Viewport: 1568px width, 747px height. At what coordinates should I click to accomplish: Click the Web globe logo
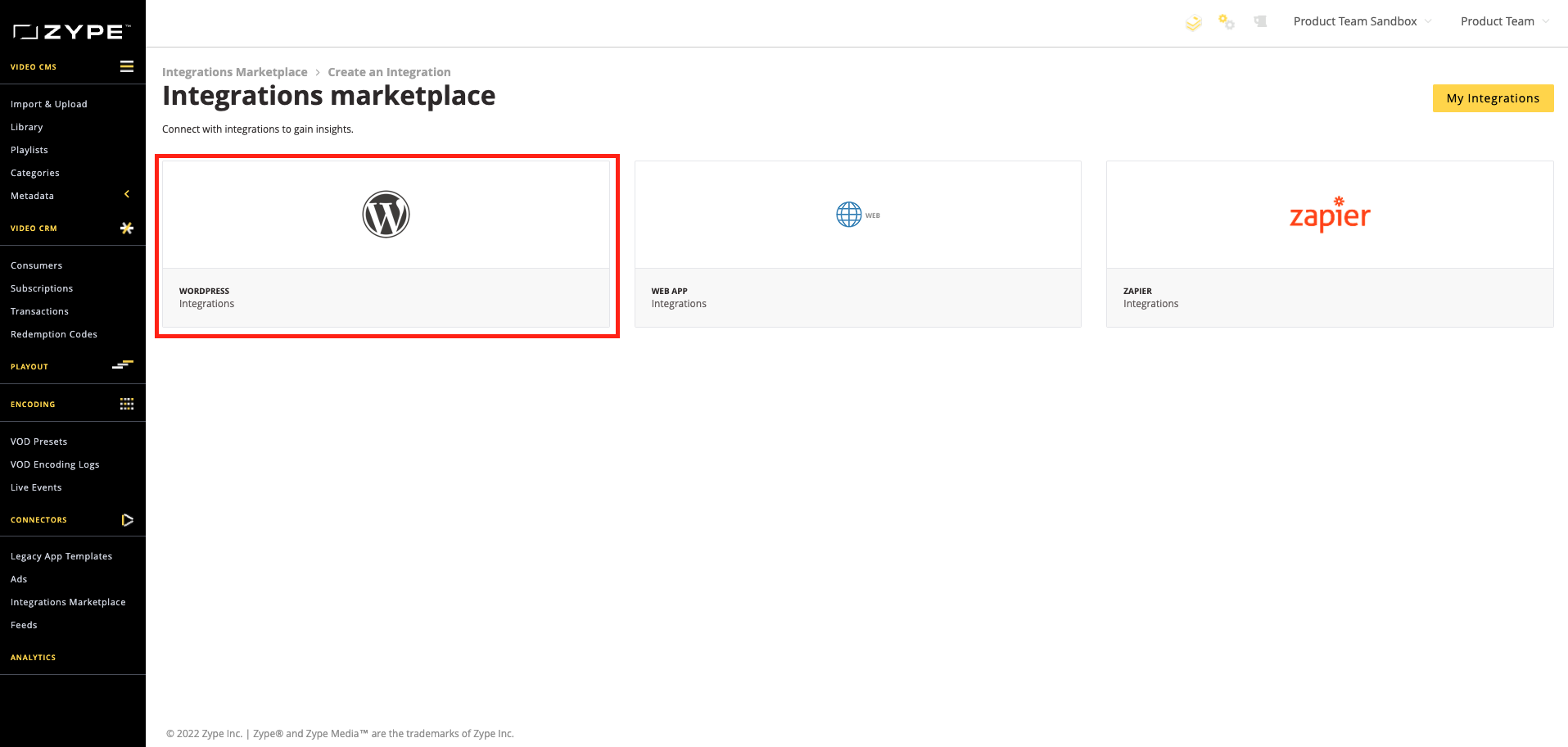tap(858, 215)
